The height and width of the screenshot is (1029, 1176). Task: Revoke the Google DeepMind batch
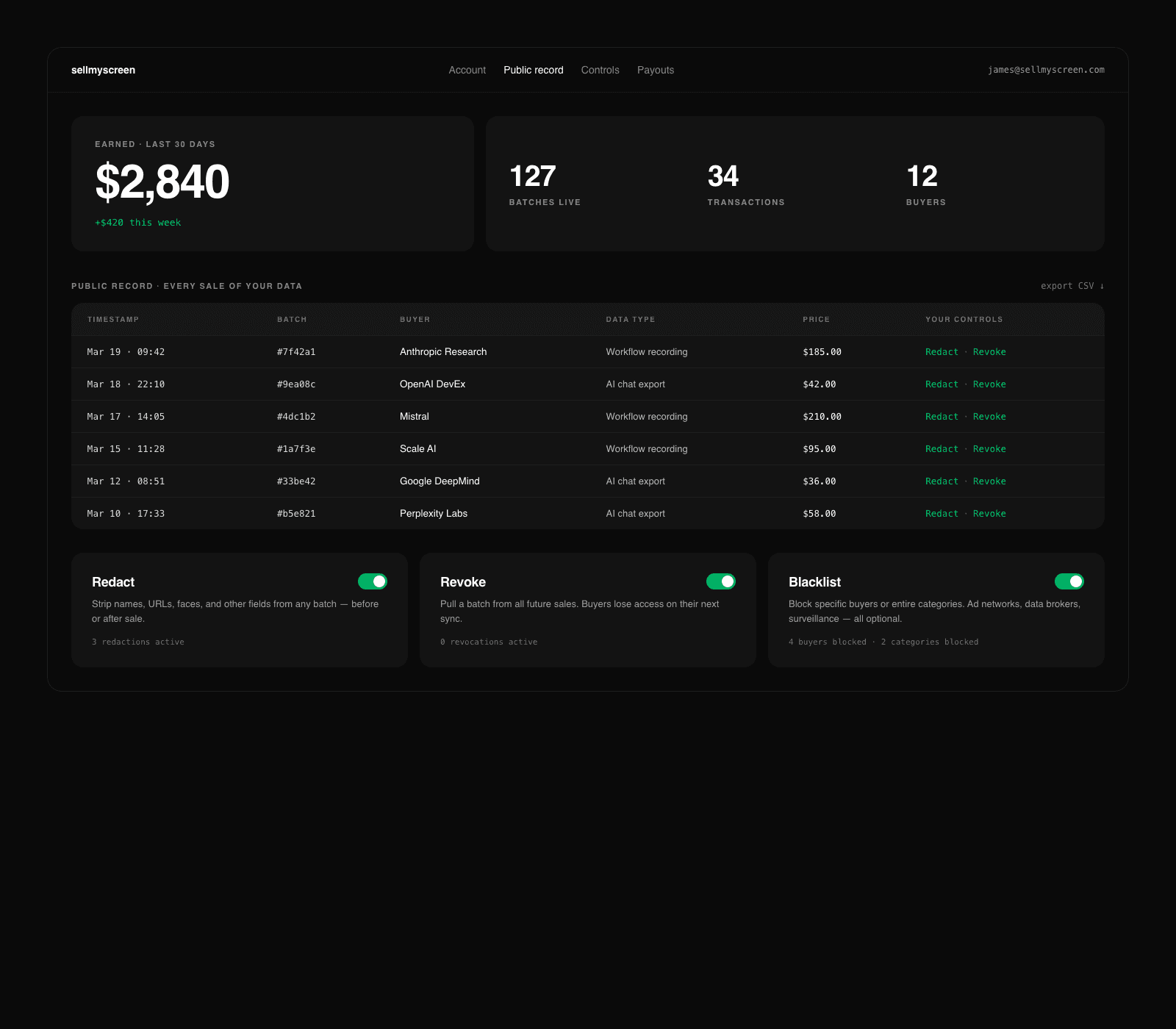[989, 481]
